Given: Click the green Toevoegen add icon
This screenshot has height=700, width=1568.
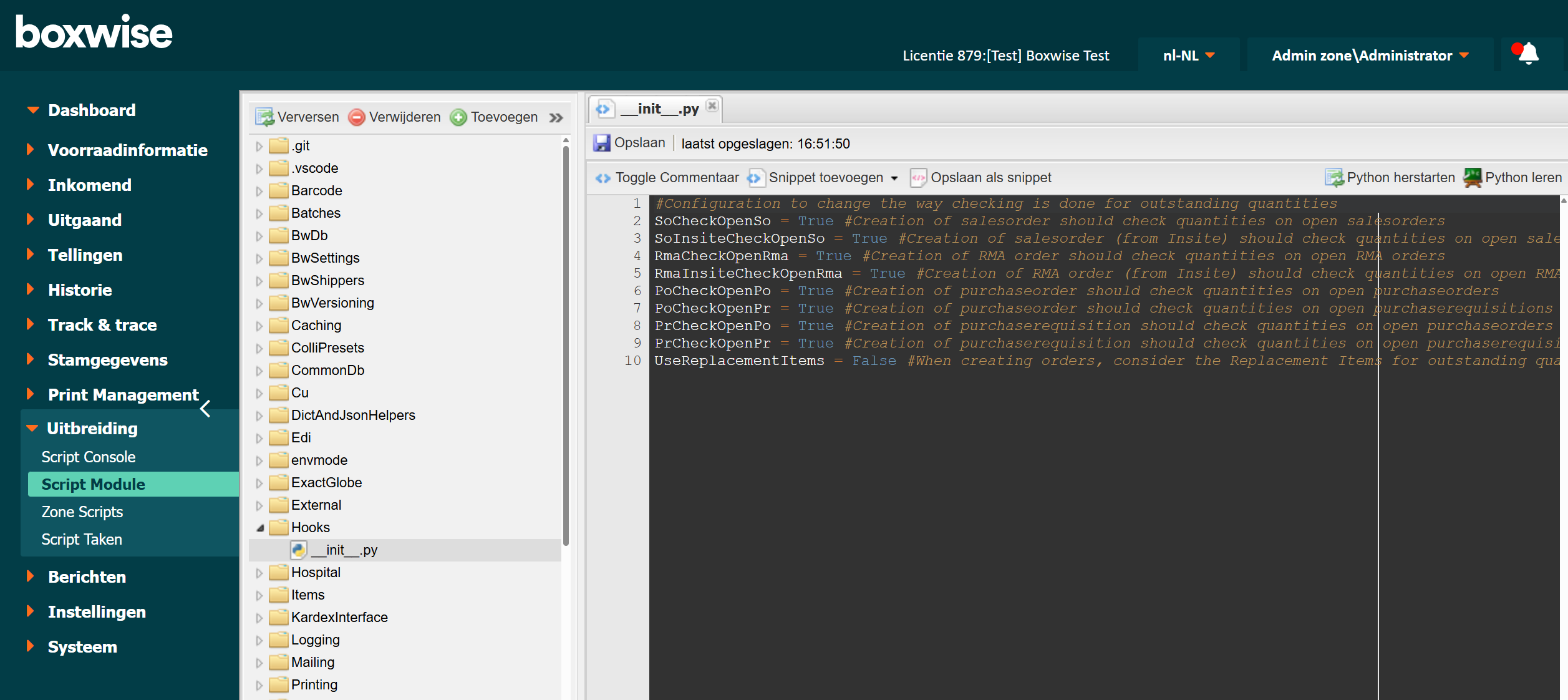Looking at the screenshot, I should (x=458, y=117).
